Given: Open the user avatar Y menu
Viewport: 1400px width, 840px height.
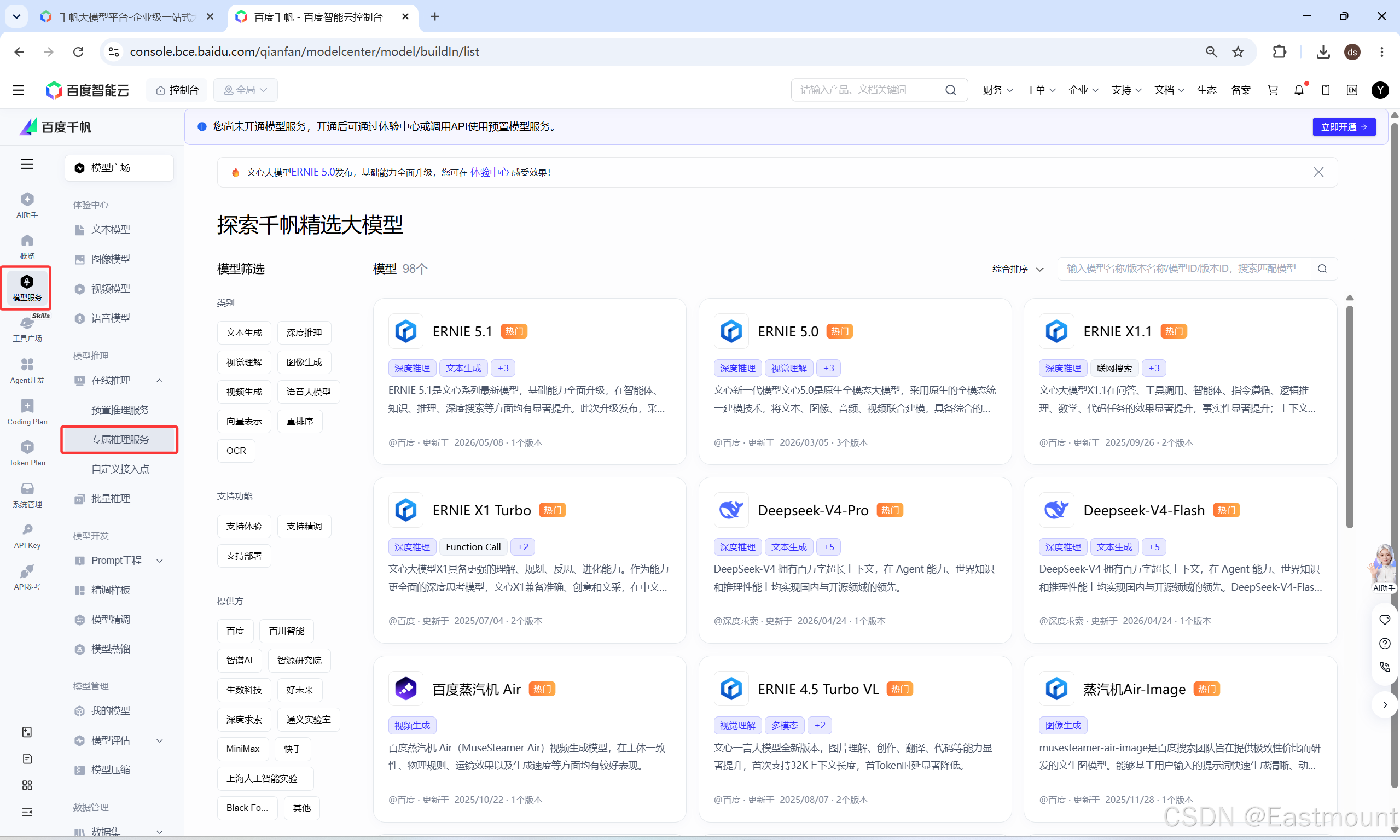Looking at the screenshot, I should point(1380,90).
